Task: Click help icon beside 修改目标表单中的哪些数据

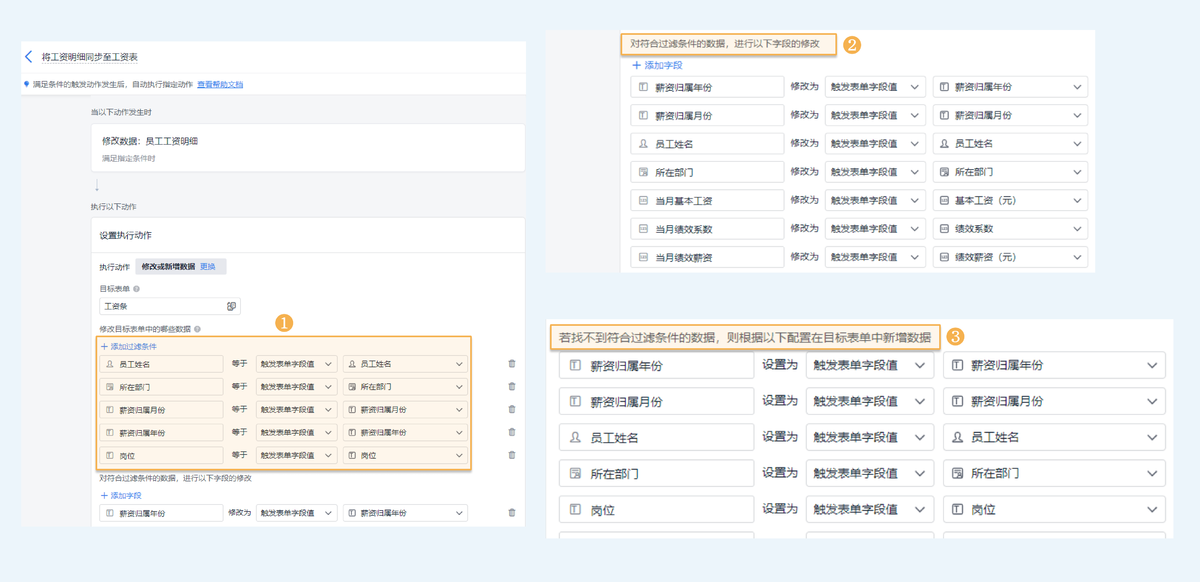Action: coord(198,329)
